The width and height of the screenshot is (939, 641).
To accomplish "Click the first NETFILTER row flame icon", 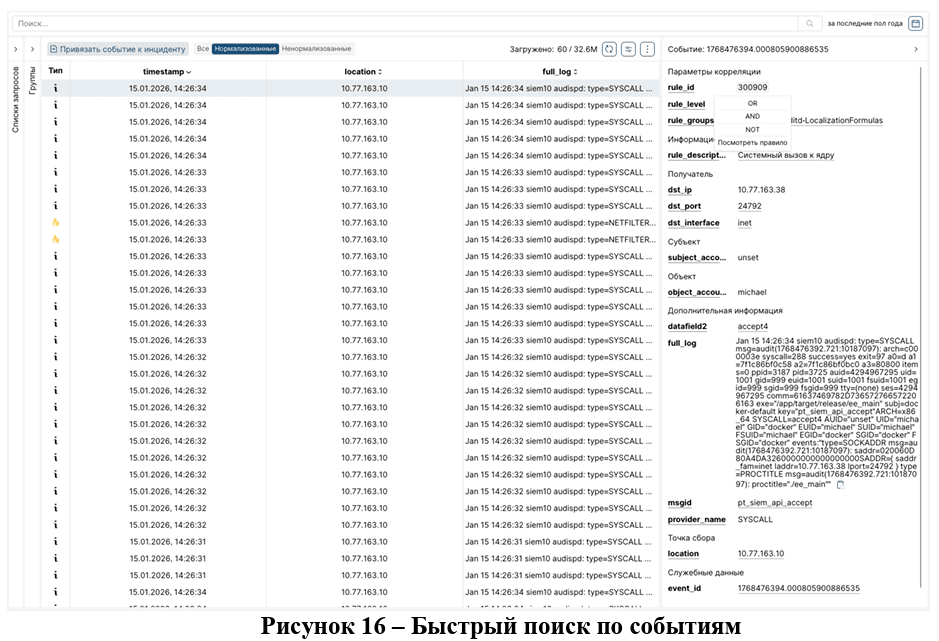I will tap(56, 223).
